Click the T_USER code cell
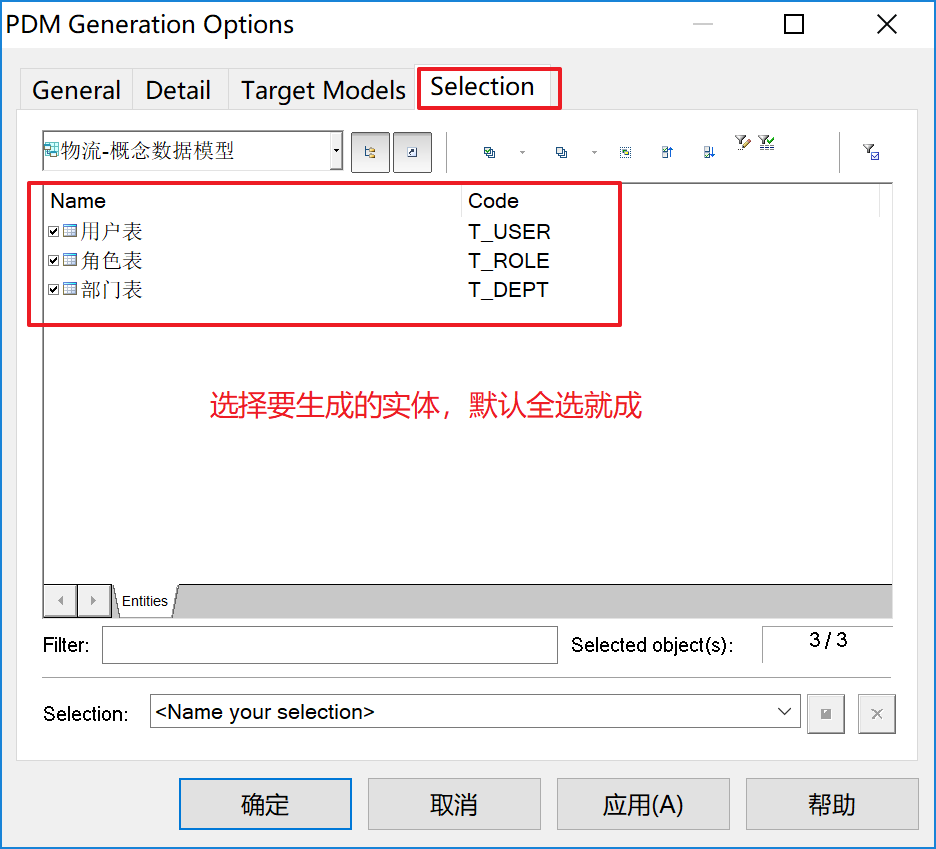The width and height of the screenshot is (936, 849). [509, 232]
